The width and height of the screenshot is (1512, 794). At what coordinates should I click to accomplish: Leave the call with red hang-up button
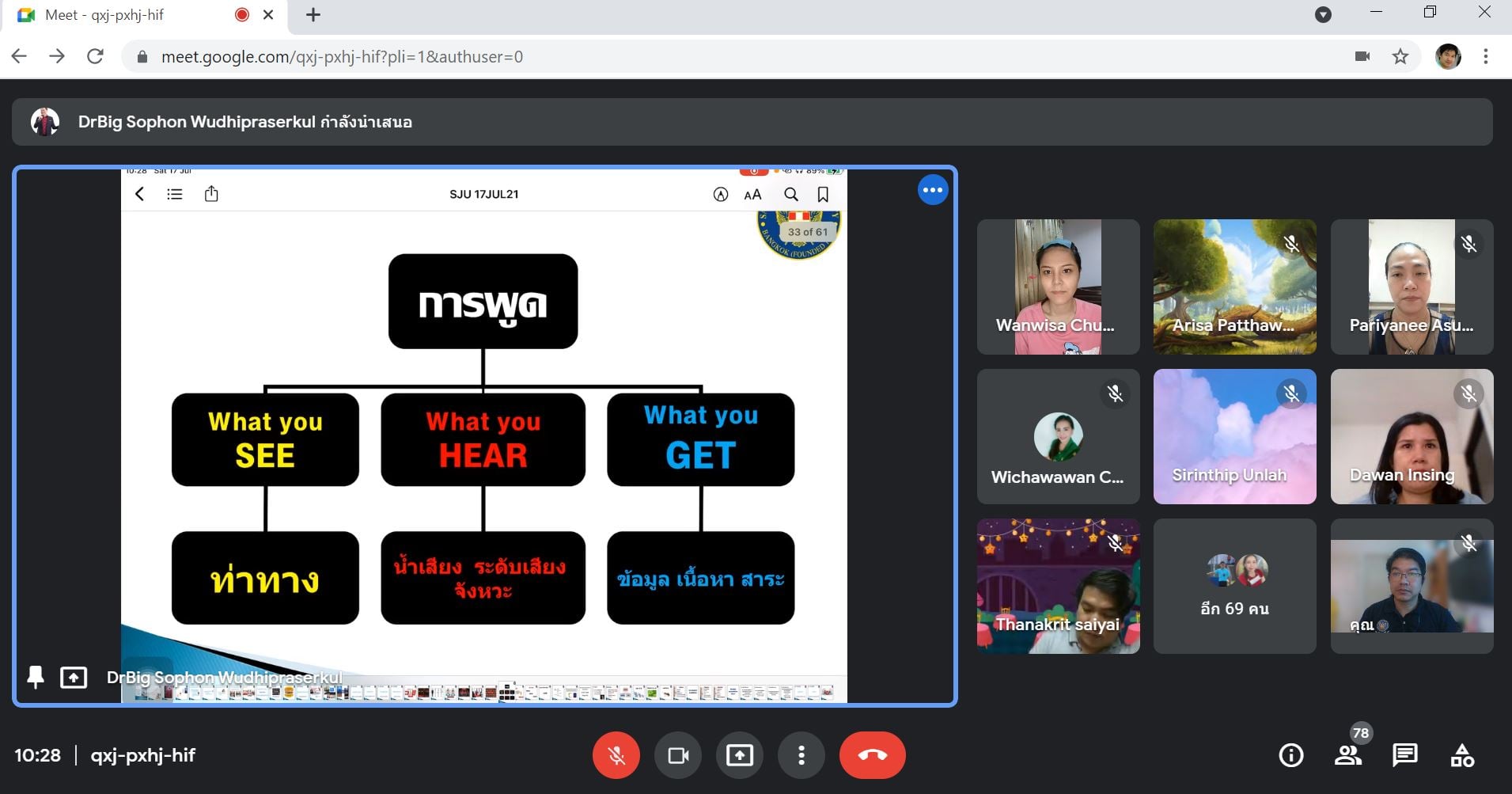[x=872, y=755]
